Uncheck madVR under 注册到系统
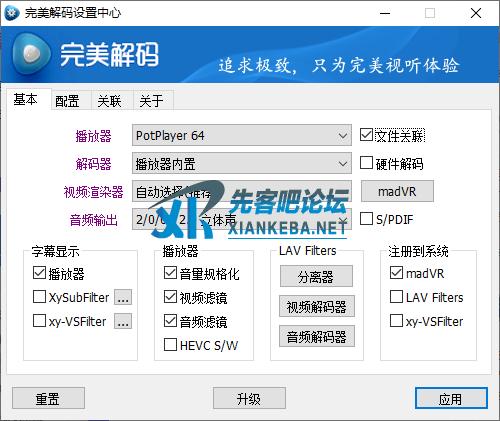Viewport: 500px width, 421px height. (396, 273)
